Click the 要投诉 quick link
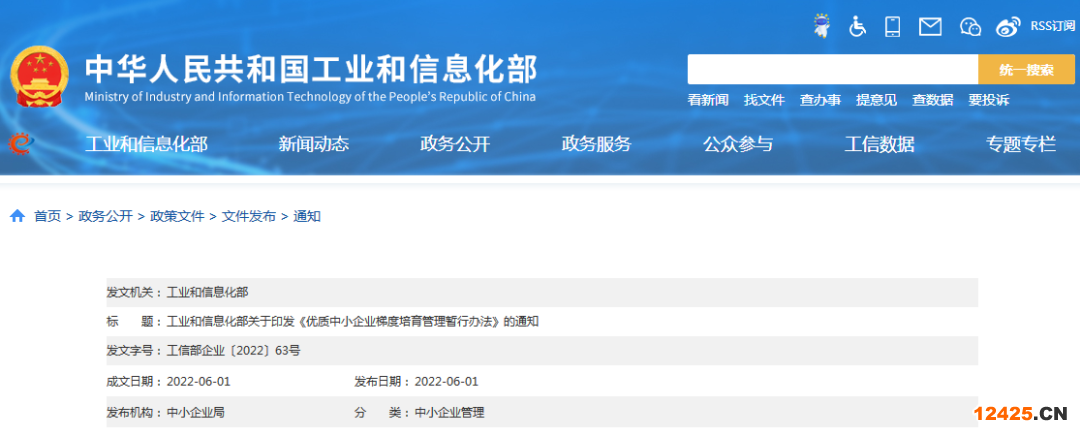1080x436 pixels. pyautogui.click(x=988, y=100)
